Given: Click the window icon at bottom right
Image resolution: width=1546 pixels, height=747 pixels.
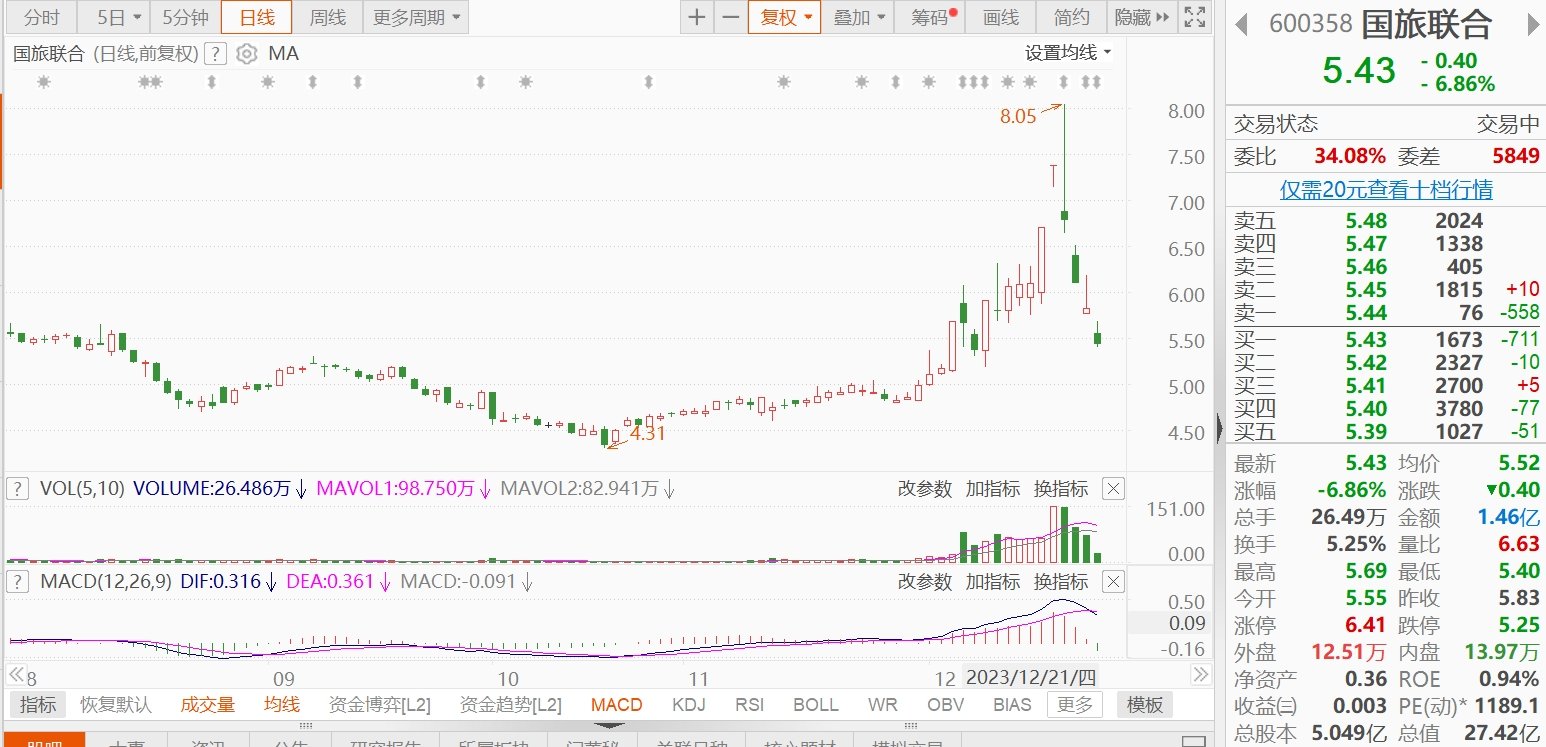Looking at the screenshot, I should pyautogui.click(x=1192, y=742).
